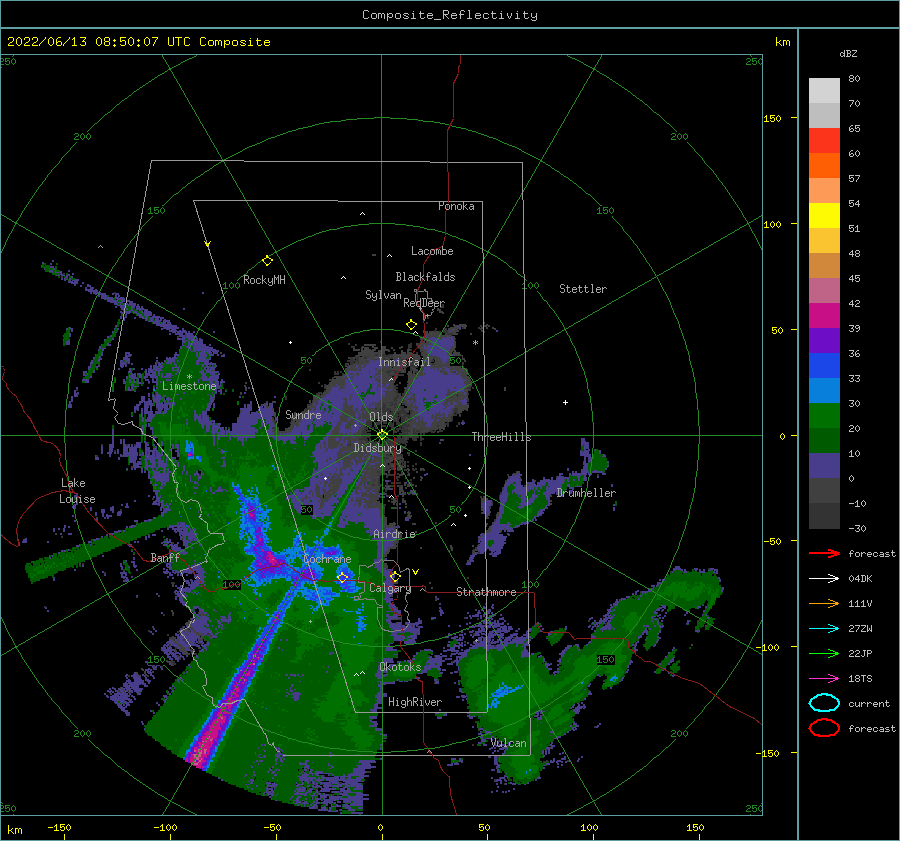
Task: Select the Drumheller label
Action: pos(585,493)
